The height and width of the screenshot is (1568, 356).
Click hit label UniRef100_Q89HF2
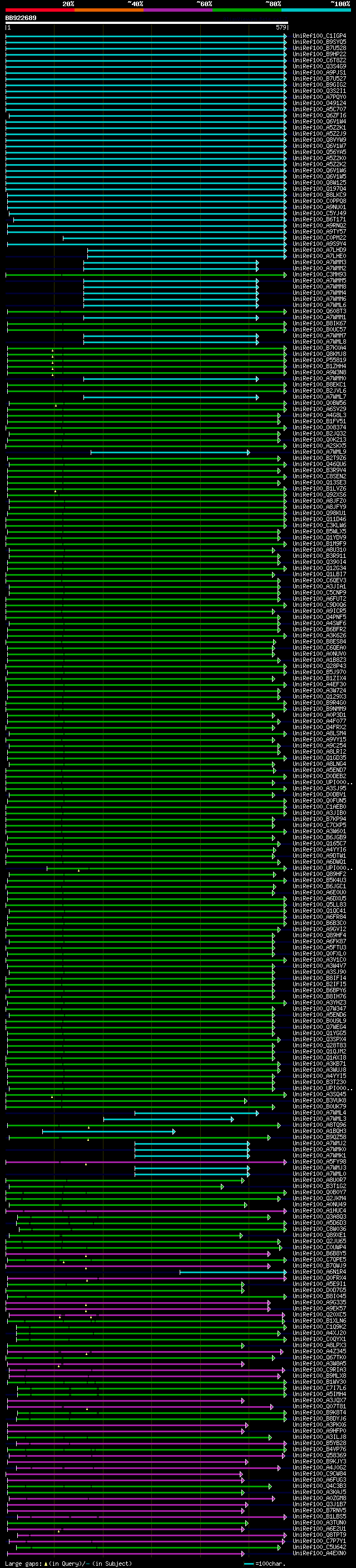click(319, 874)
